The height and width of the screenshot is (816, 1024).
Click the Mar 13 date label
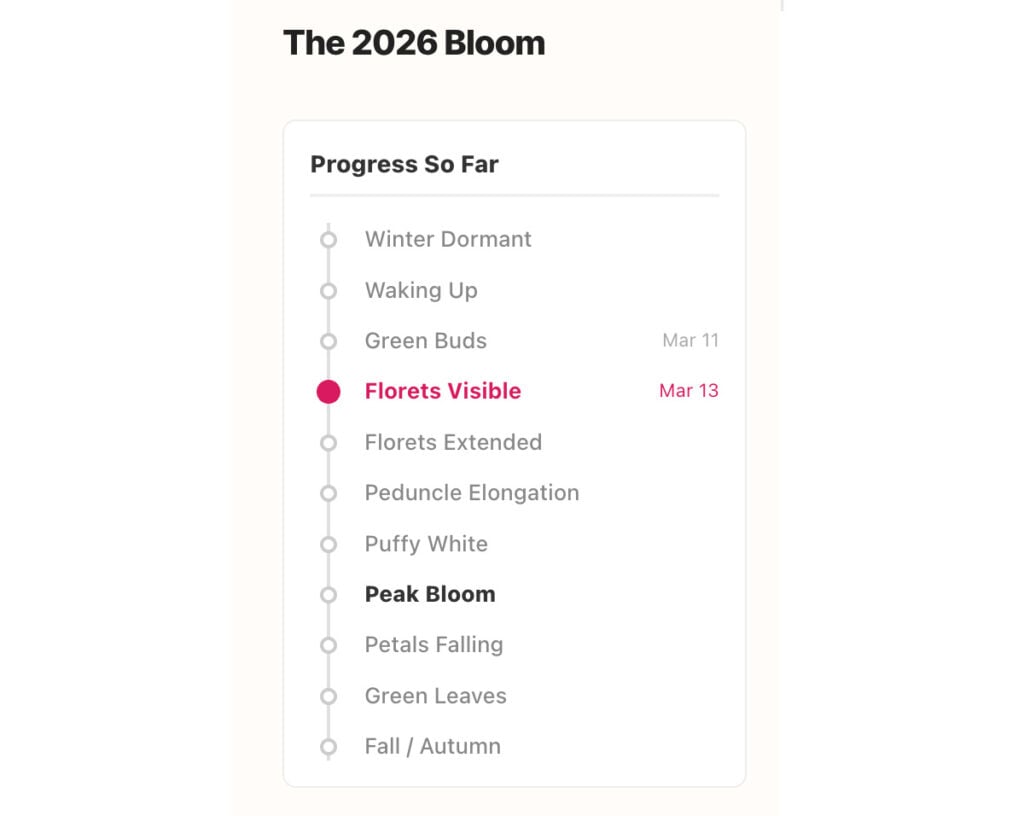(x=689, y=391)
